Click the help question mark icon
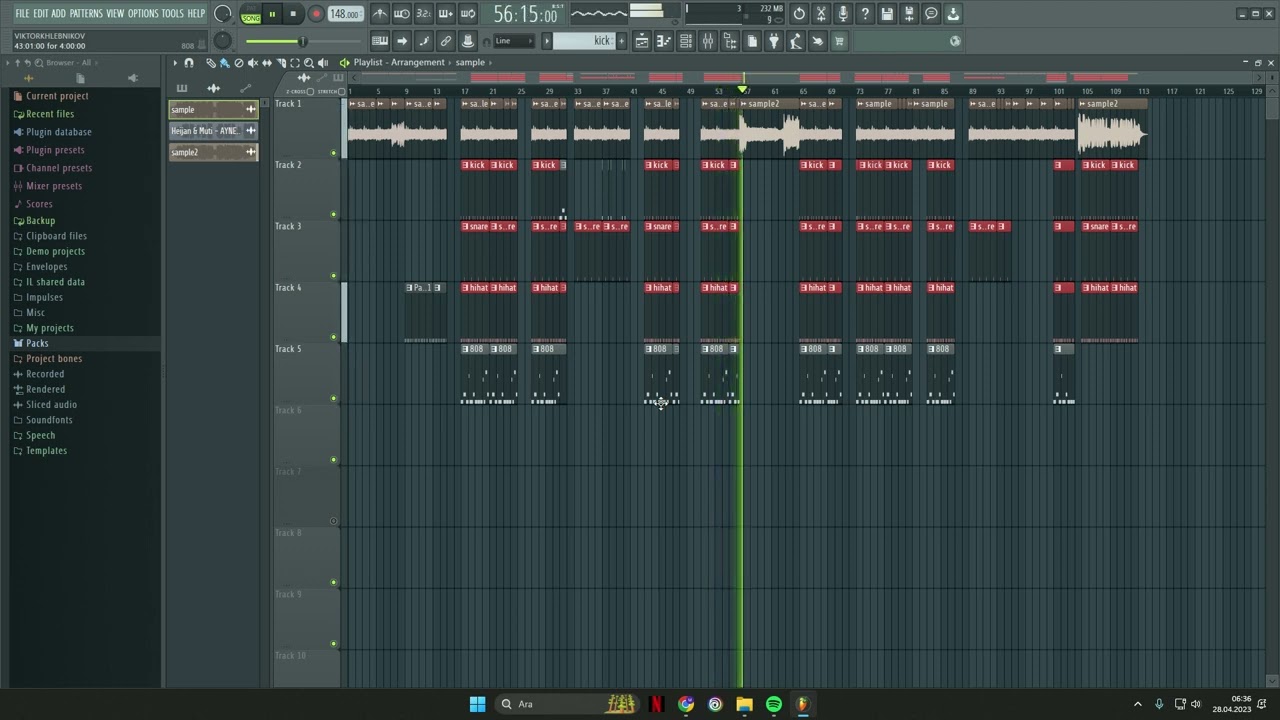 point(865,14)
